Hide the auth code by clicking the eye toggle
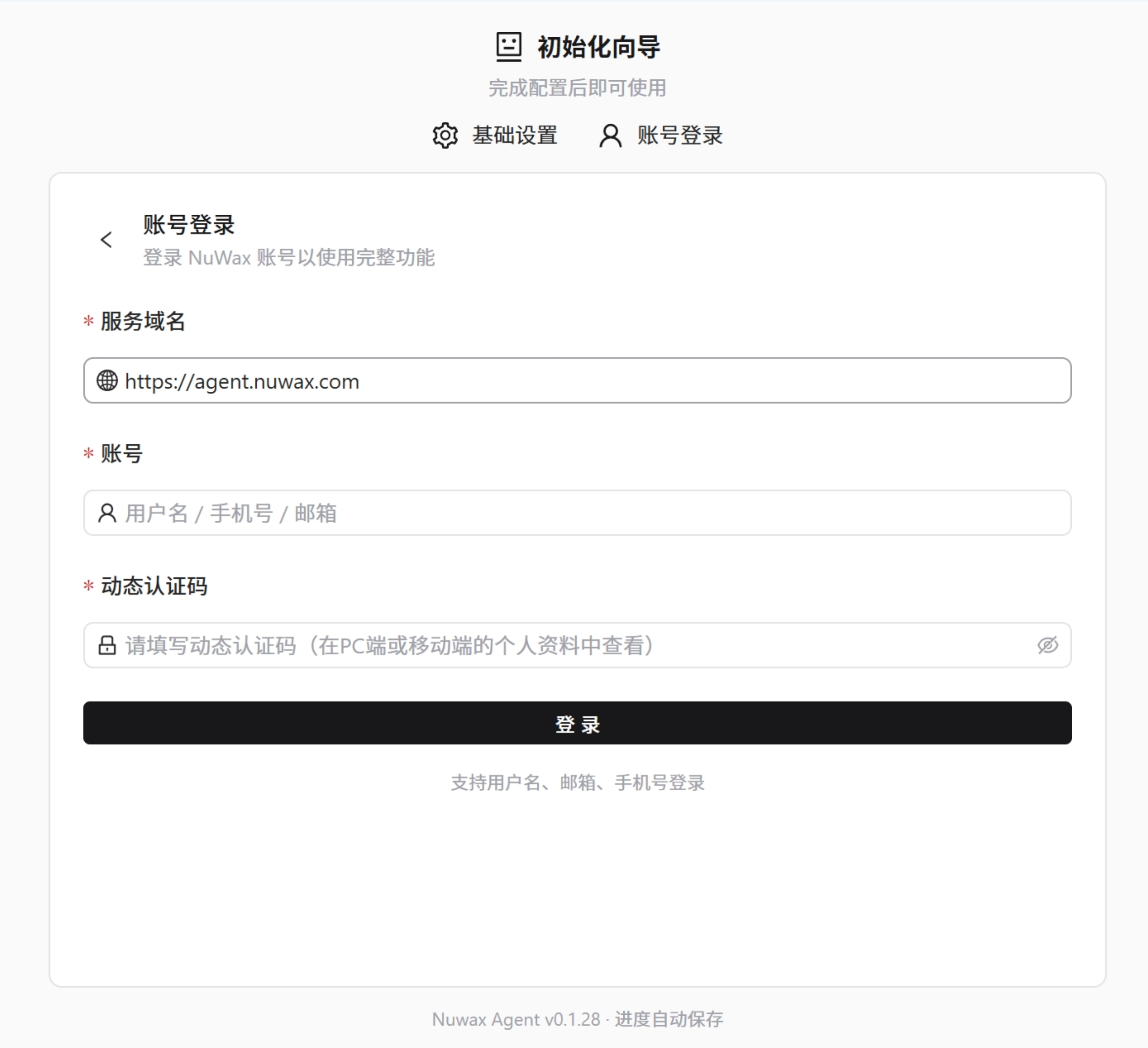This screenshot has height=1048, width=1148. (x=1048, y=645)
